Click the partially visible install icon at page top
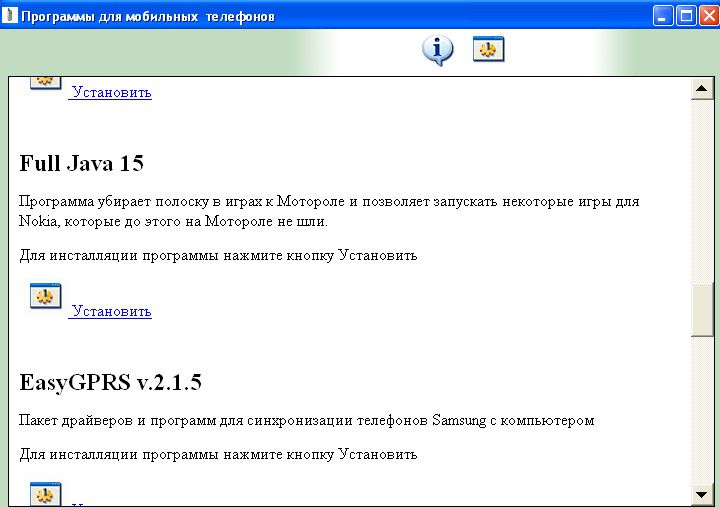 pyautogui.click(x=45, y=82)
